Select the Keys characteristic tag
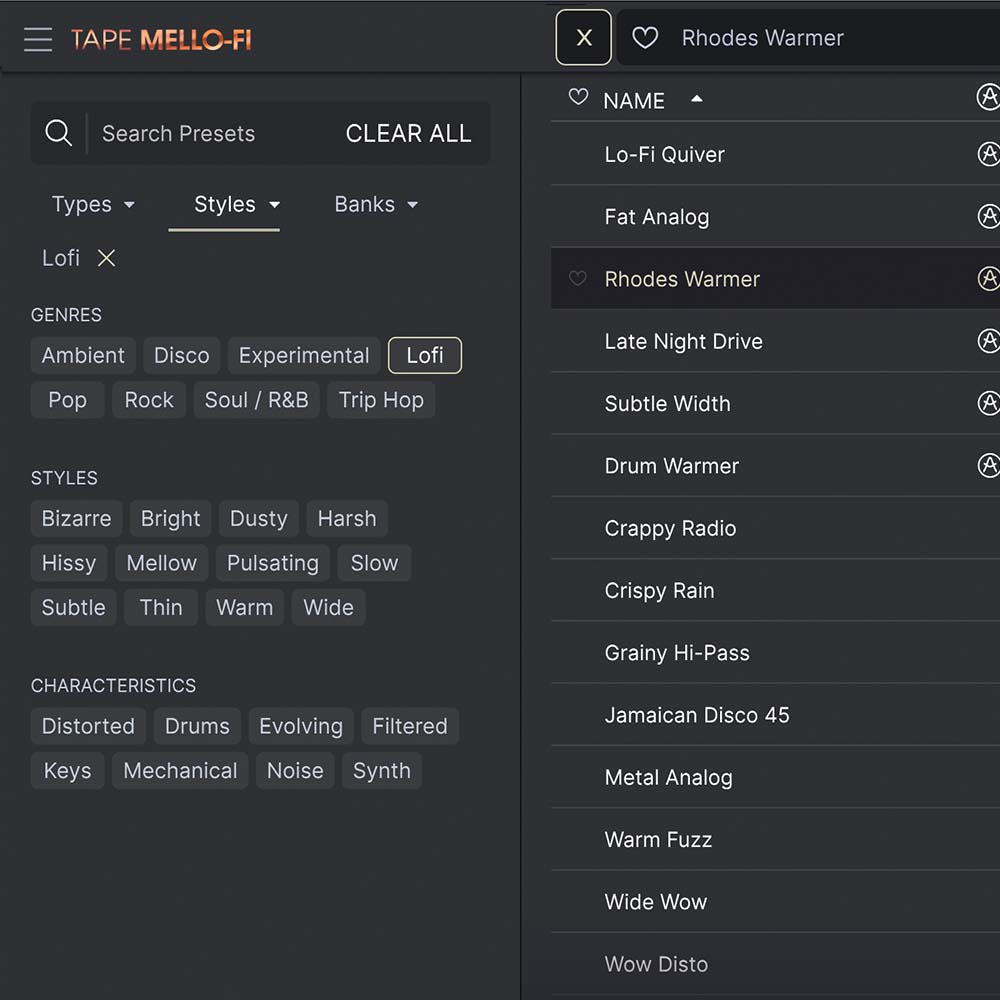Image resolution: width=1000 pixels, height=1000 pixels. click(68, 770)
